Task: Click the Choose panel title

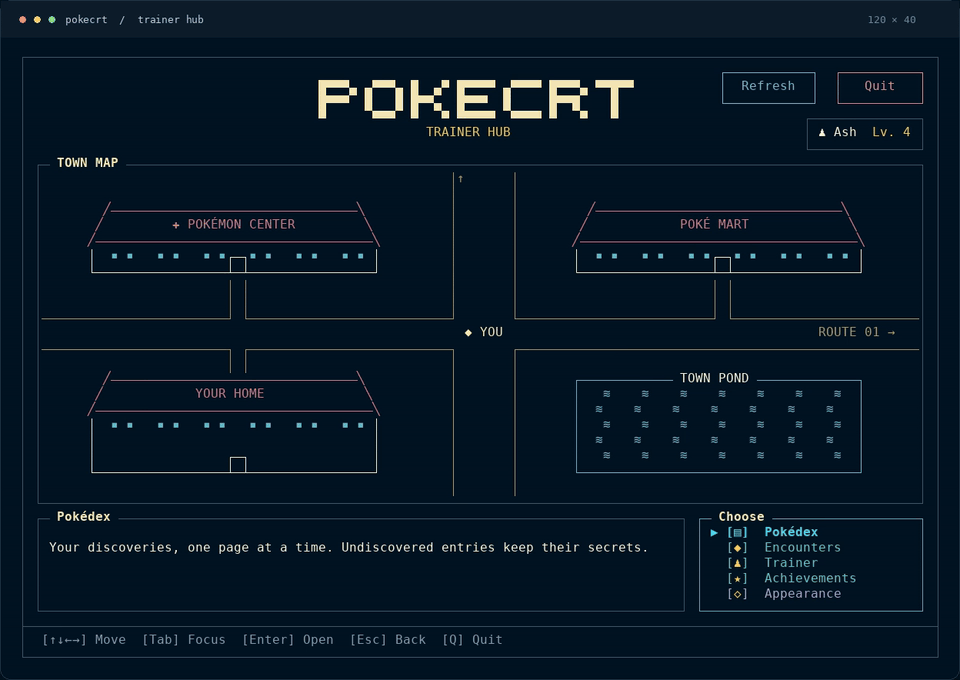Action: click(741, 516)
